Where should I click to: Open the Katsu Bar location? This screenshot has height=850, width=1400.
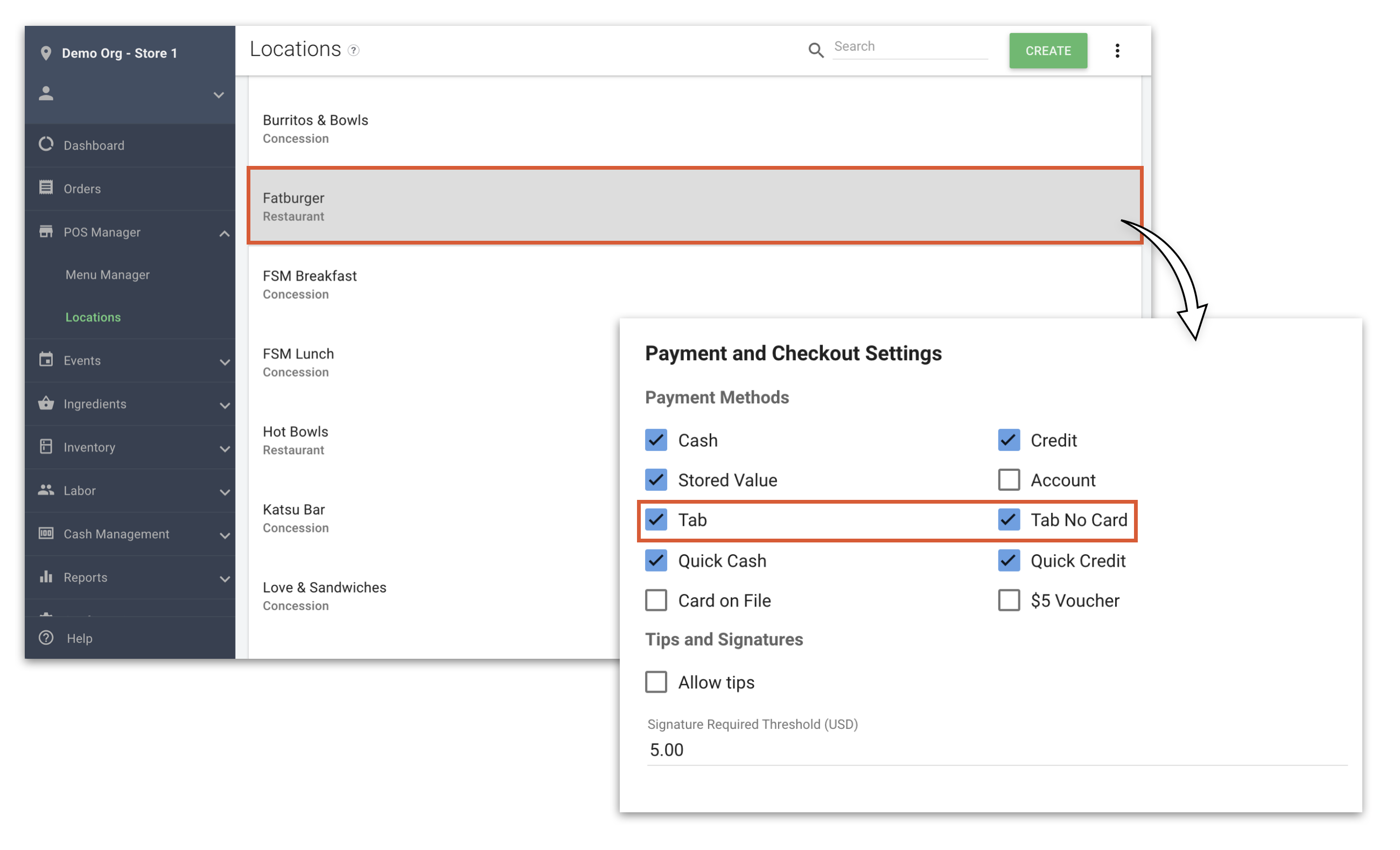(x=434, y=518)
